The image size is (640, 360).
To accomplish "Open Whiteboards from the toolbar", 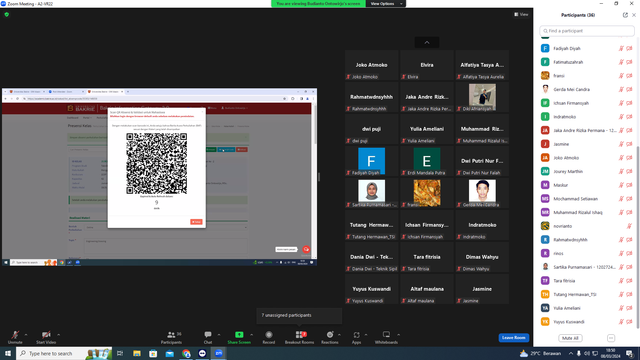I will 386,337.
